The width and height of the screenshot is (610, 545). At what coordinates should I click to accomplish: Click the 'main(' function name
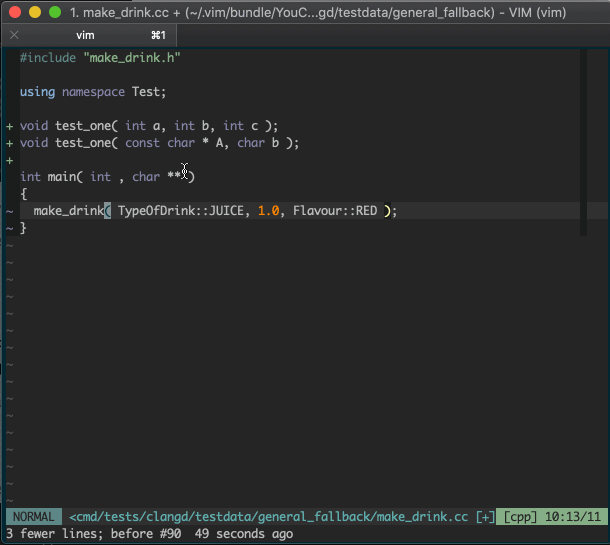pos(65,177)
